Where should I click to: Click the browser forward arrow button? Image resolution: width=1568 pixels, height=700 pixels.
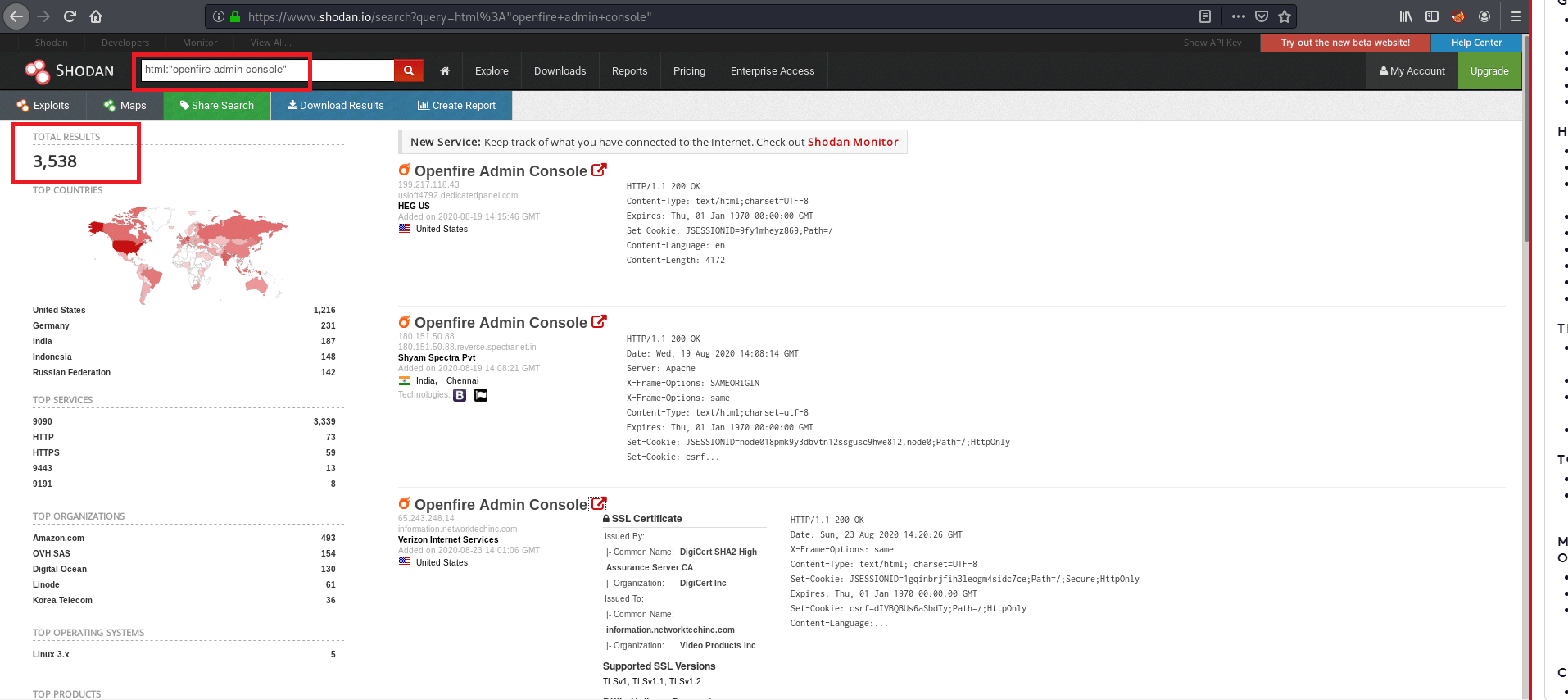point(43,16)
